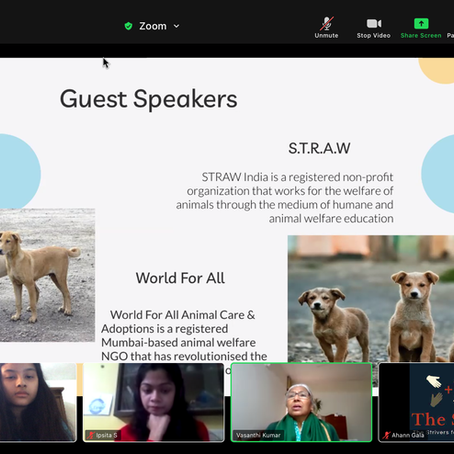
Task: Click the photo of the standing tan dog
Action: point(47,275)
